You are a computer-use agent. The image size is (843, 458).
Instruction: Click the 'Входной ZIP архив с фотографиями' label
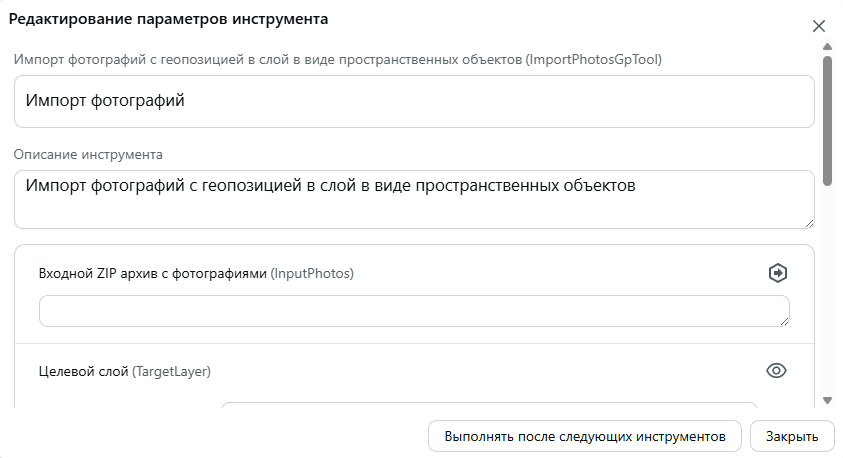point(153,274)
